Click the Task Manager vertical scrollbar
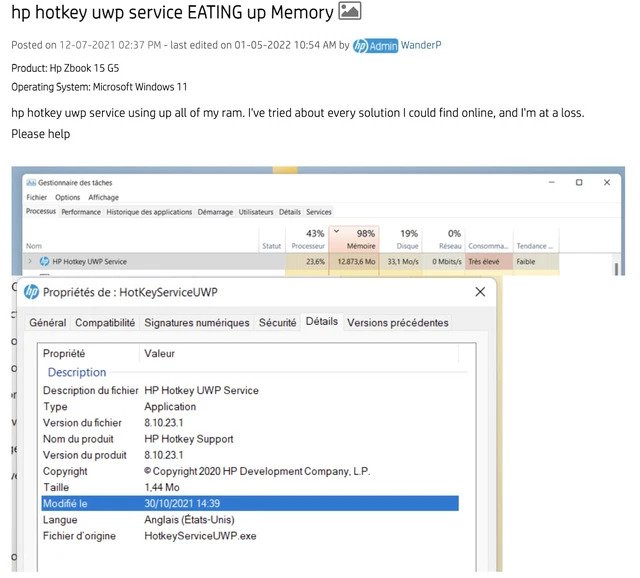Screen dimensions: 640x578 point(616,268)
